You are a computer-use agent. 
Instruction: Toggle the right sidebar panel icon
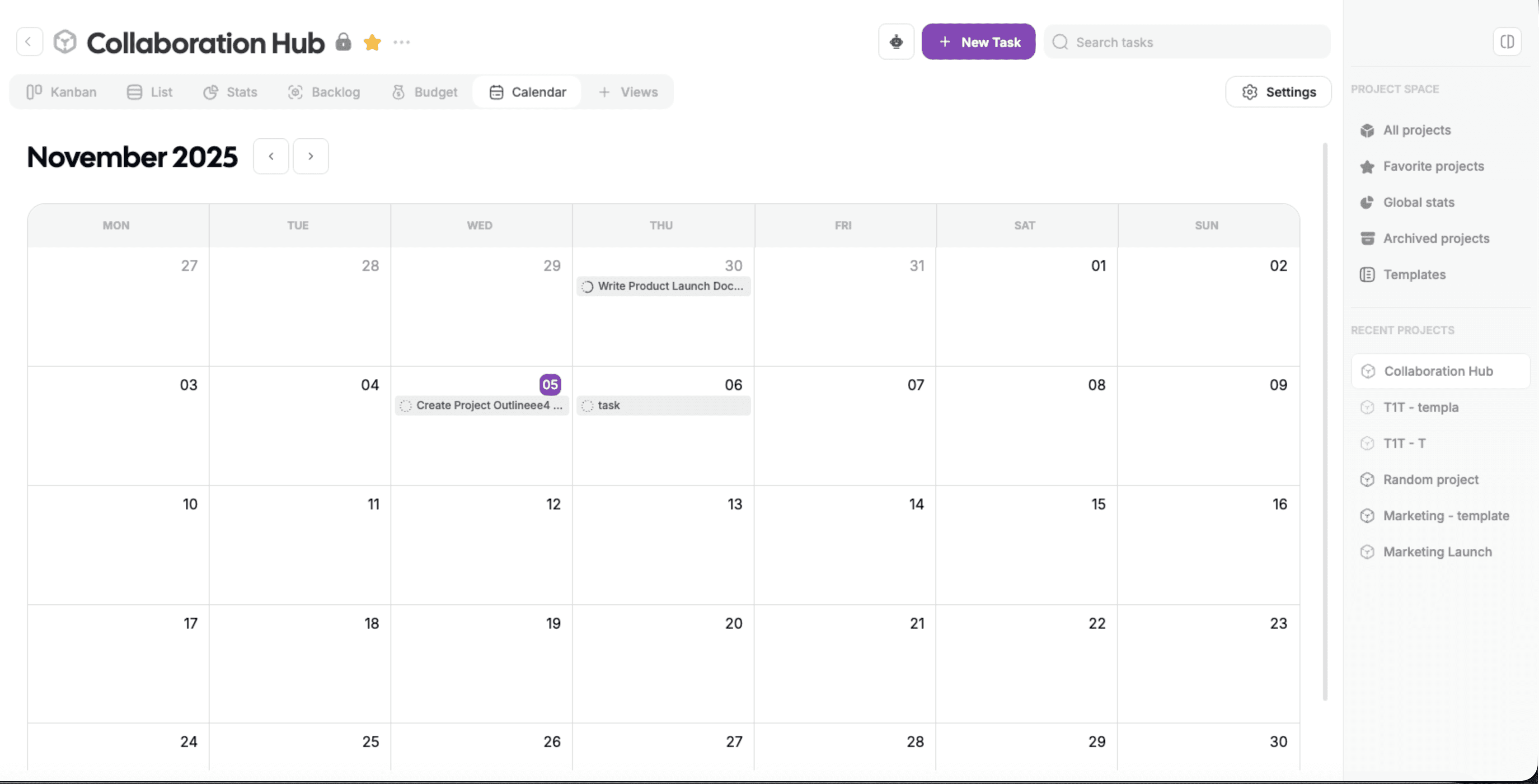click(1507, 42)
